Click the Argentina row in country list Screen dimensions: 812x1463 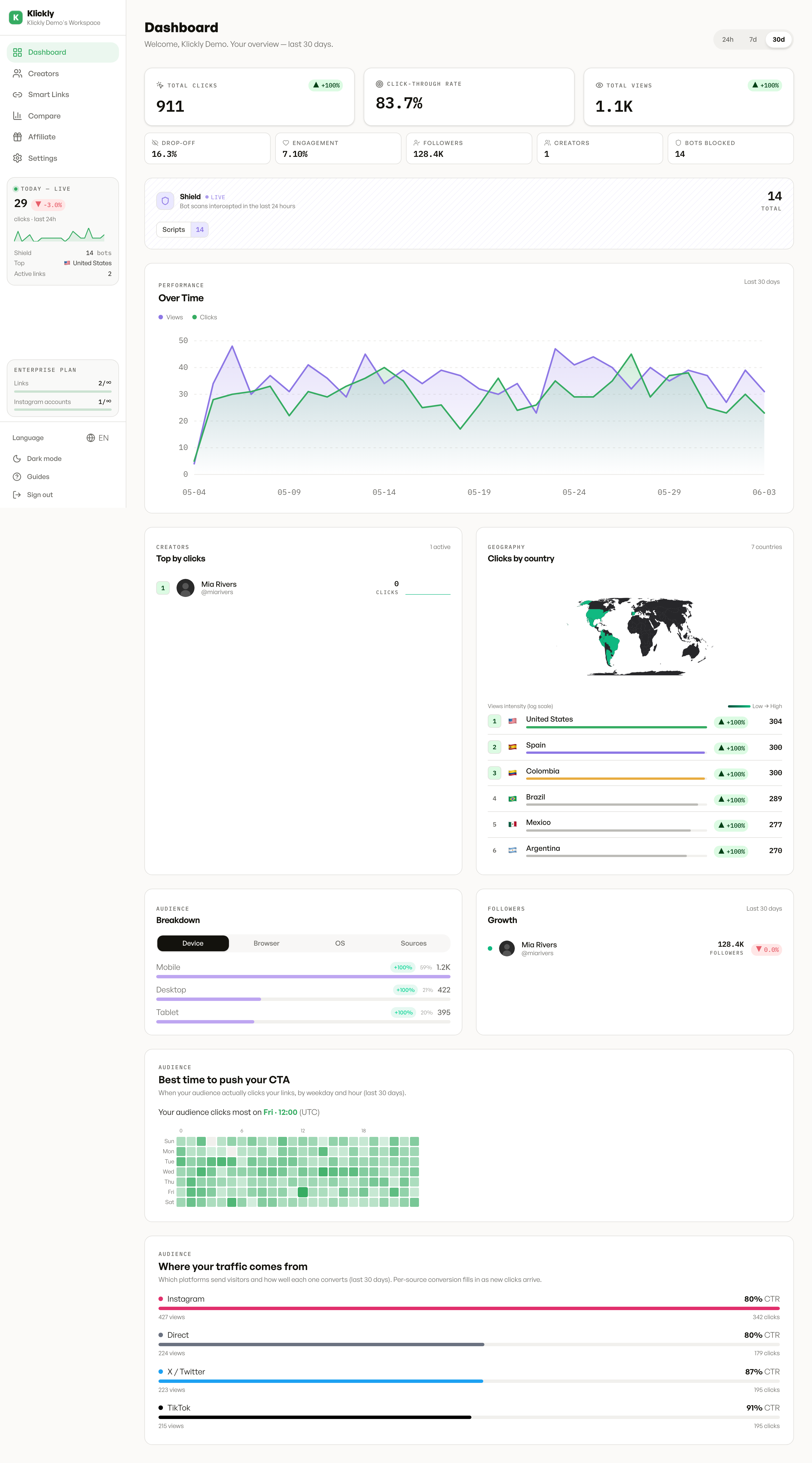click(634, 851)
